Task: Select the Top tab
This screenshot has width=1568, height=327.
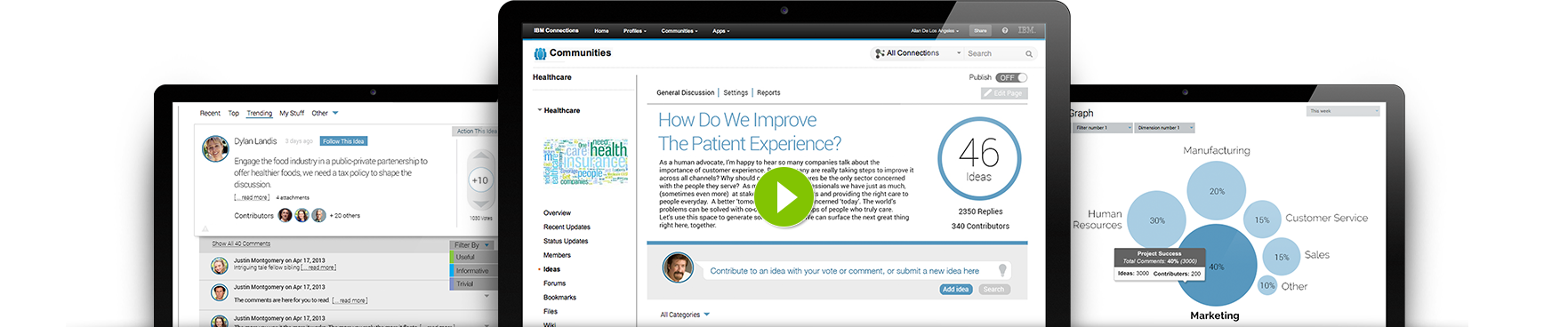Action: click(233, 113)
